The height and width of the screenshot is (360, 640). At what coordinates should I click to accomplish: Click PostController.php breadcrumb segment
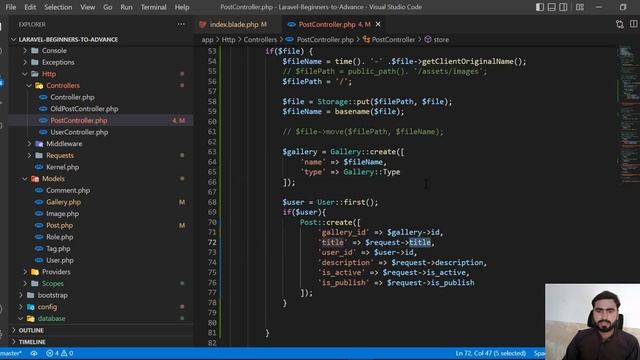click(x=325, y=40)
